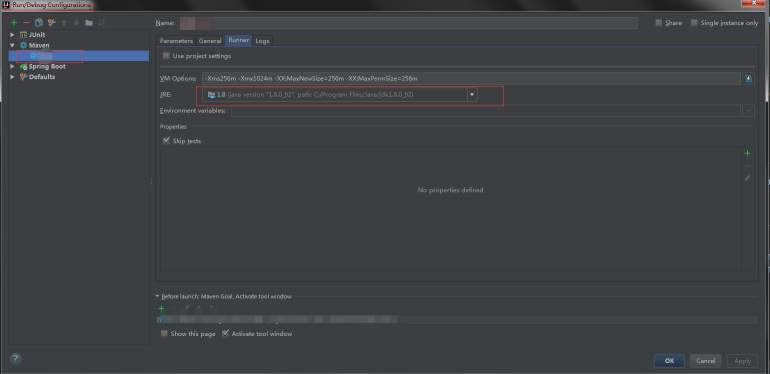The image size is (770, 374).
Task: Select the Spring Boot tree node
Action: click(47, 66)
